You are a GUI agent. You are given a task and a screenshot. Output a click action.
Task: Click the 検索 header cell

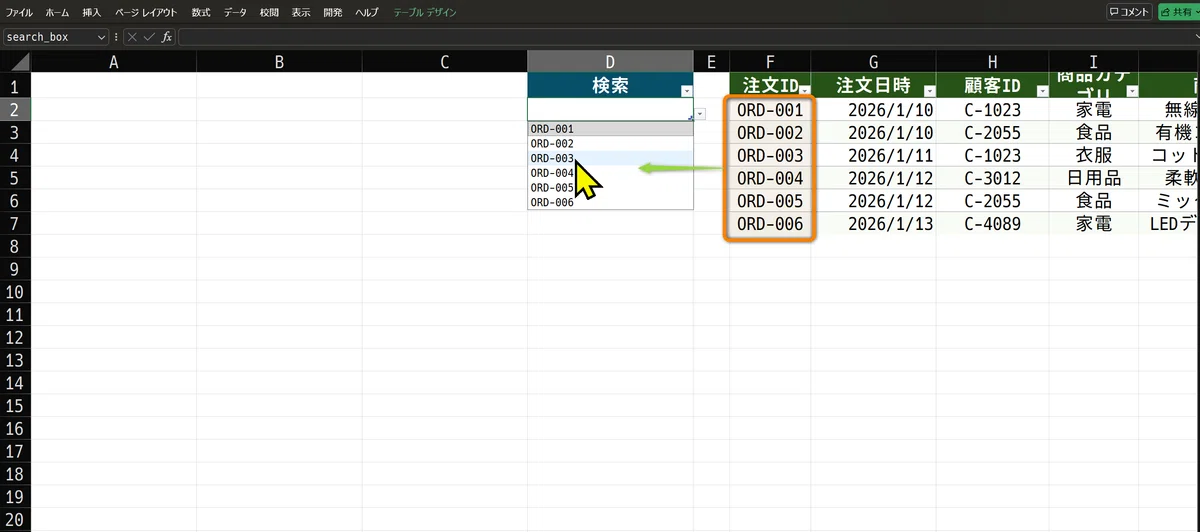point(610,86)
